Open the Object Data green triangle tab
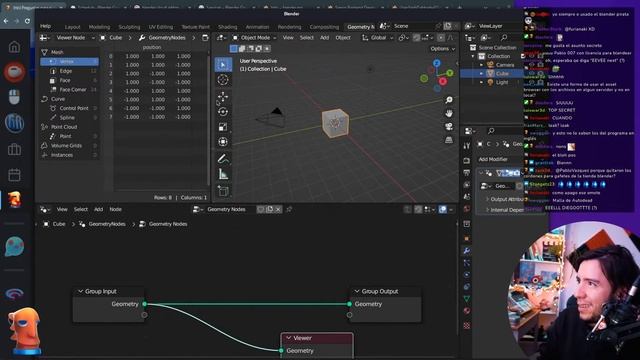 coord(467,299)
